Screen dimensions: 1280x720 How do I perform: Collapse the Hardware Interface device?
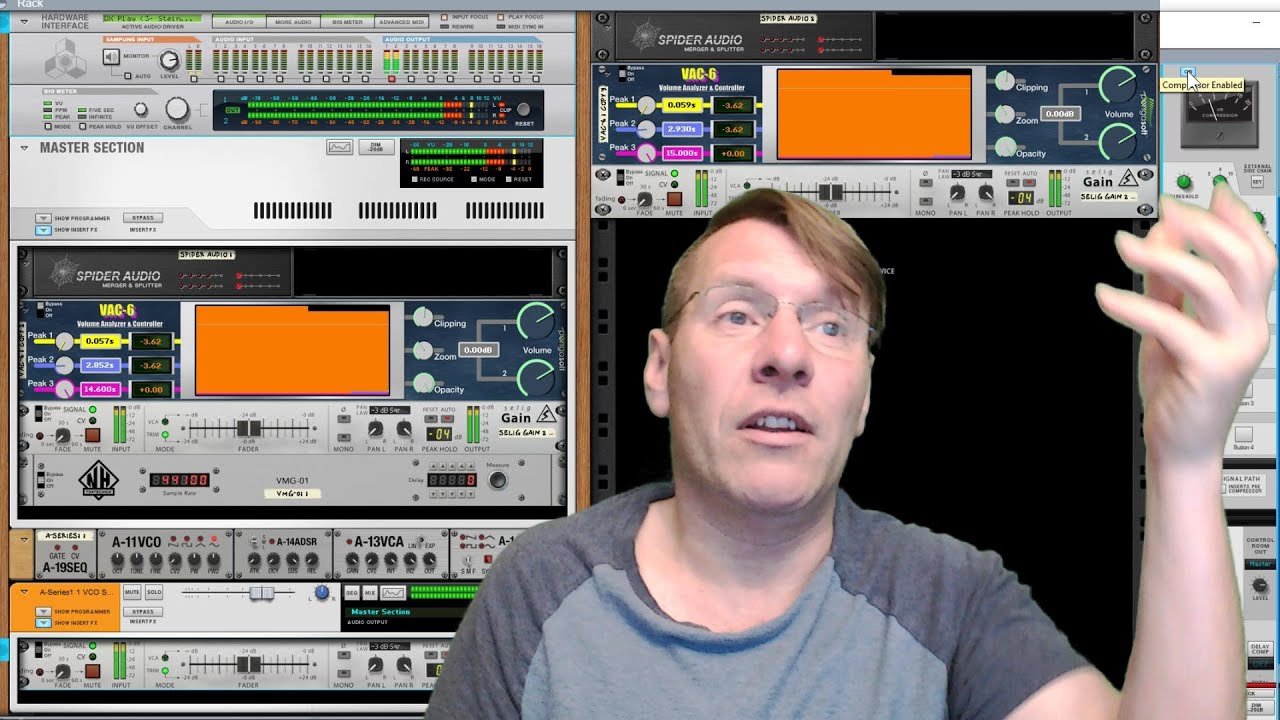click(x=23, y=20)
